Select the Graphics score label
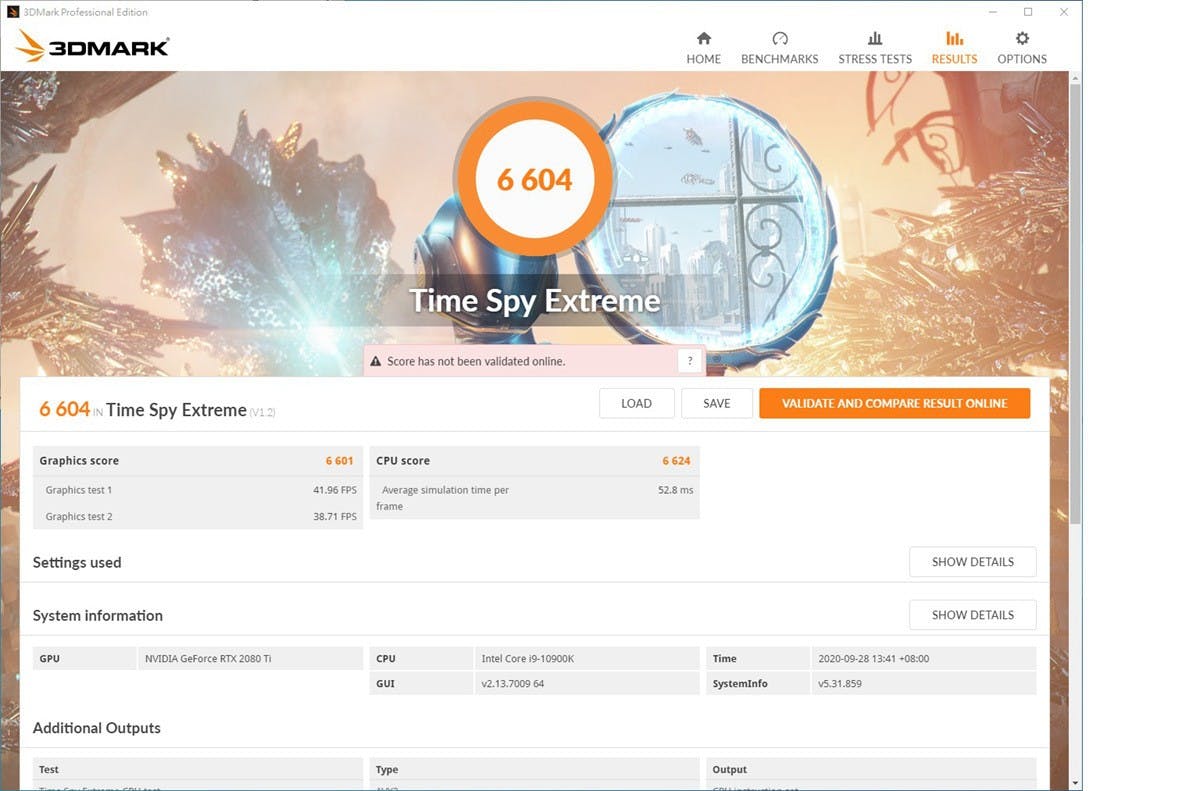1200x791 pixels. (79, 461)
